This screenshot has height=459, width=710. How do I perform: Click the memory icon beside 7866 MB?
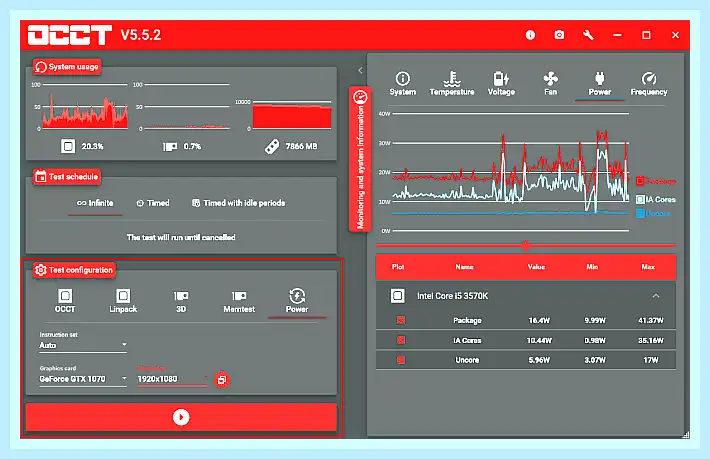272,146
